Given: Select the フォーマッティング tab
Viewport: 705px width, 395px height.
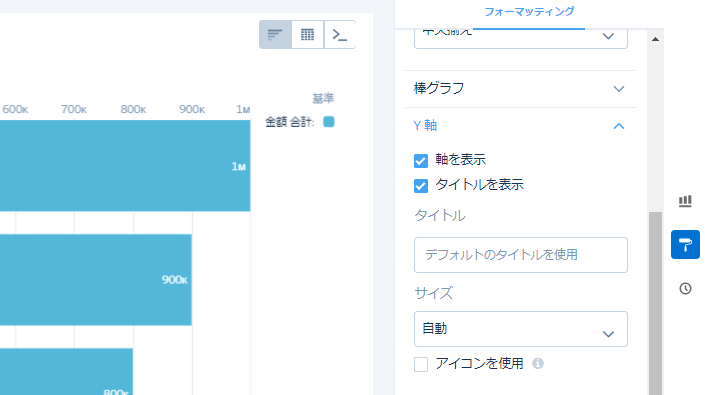Looking at the screenshot, I should 529,12.
